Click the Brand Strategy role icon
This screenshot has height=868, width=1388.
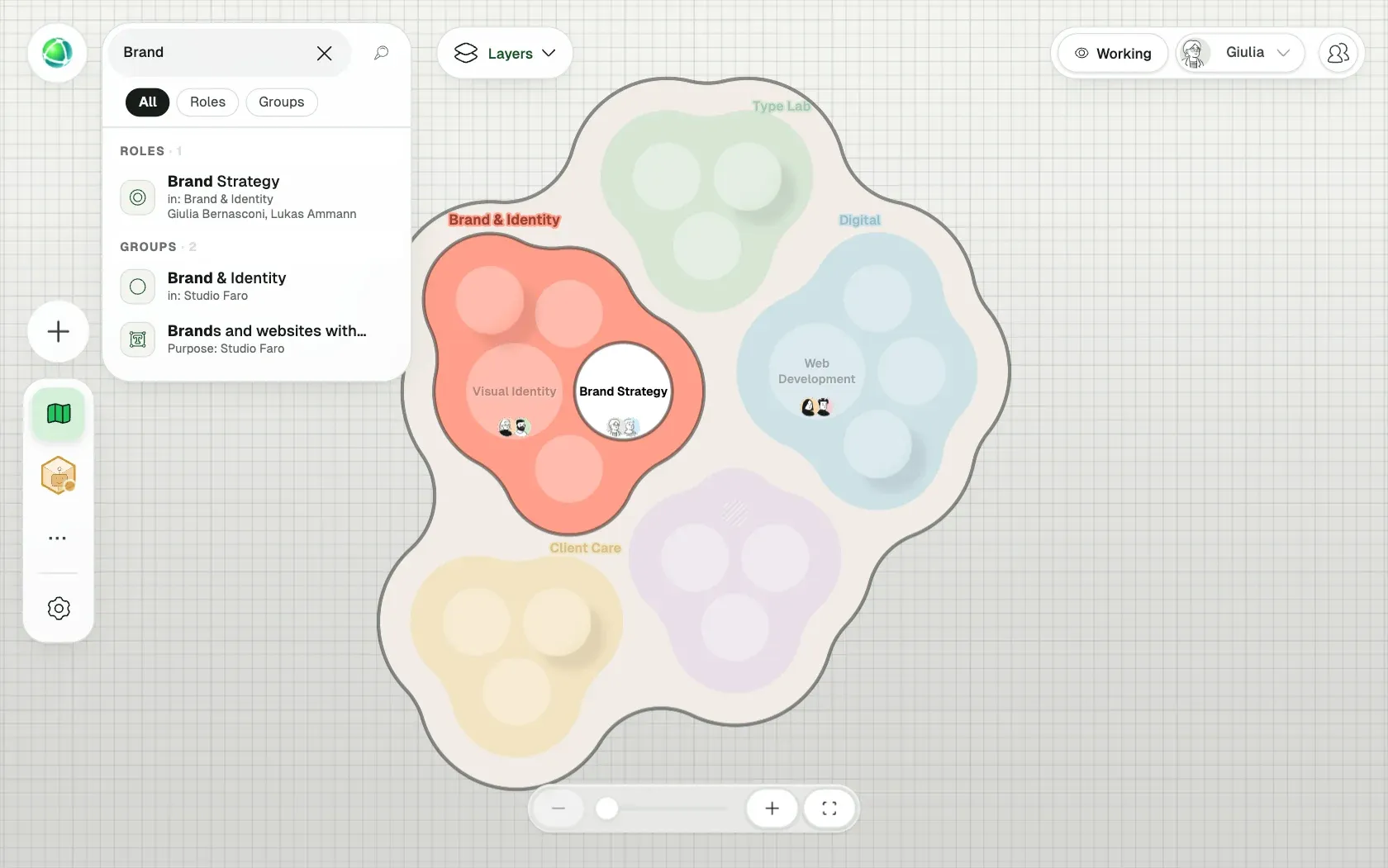pyautogui.click(x=137, y=197)
